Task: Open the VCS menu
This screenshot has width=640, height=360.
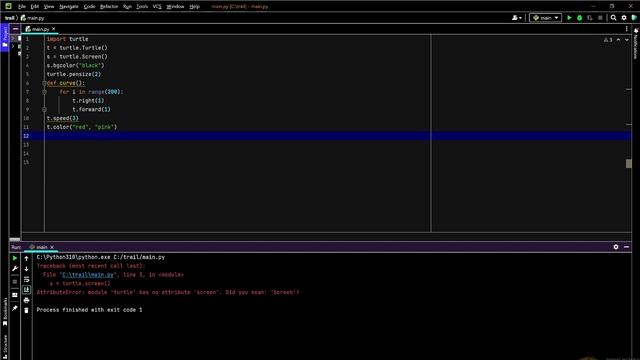Action: pyautogui.click(x=157, y=7)
